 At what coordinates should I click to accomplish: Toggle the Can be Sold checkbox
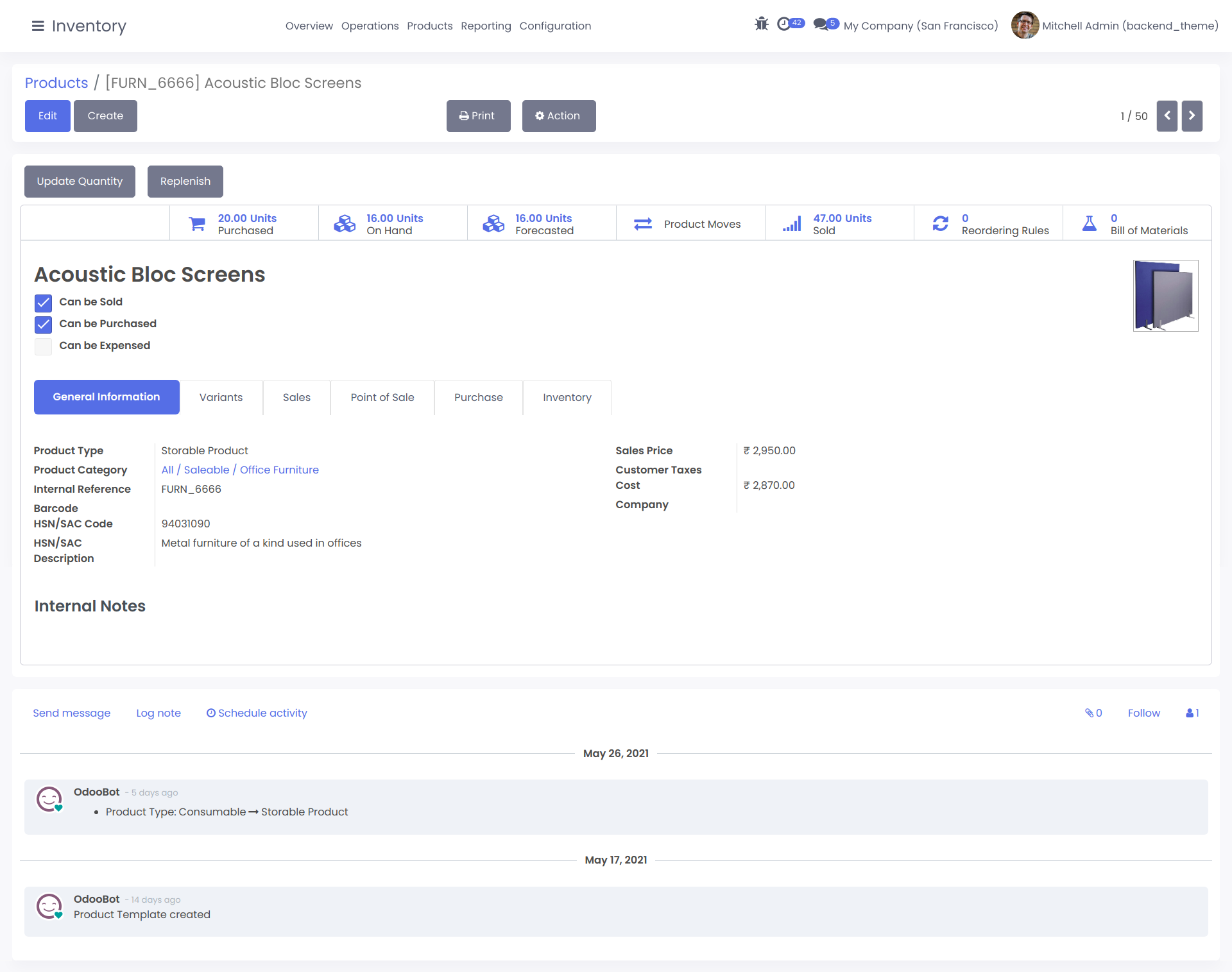pos(43,302)
